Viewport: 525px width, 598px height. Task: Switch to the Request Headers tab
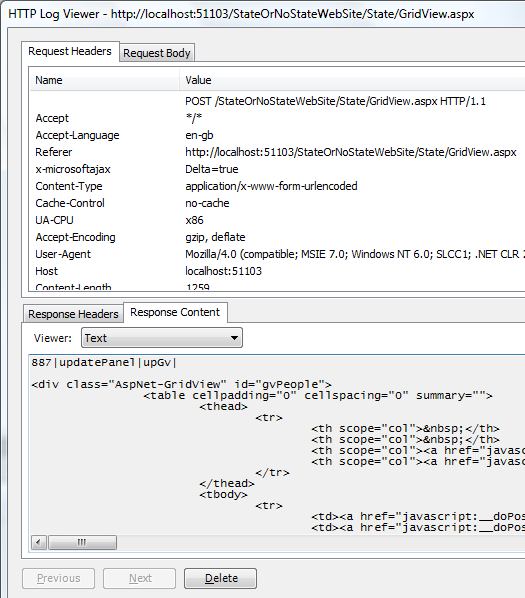tap(70, 51)
